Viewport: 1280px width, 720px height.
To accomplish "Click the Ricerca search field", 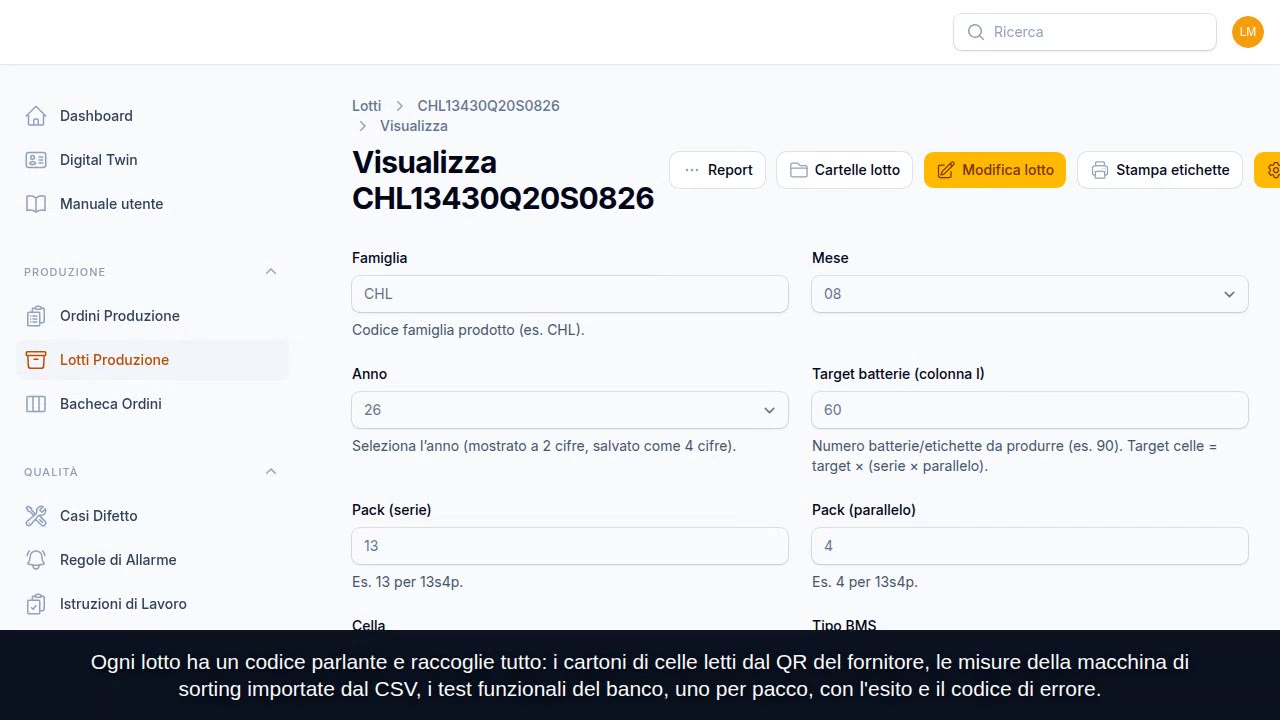I will [1085, 32].
